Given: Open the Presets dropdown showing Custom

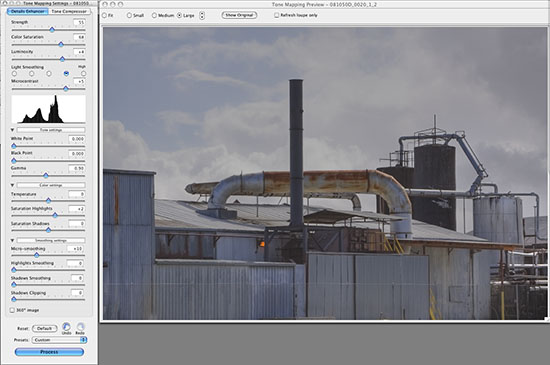Looking at the screenshot, I should pos(59,340).
